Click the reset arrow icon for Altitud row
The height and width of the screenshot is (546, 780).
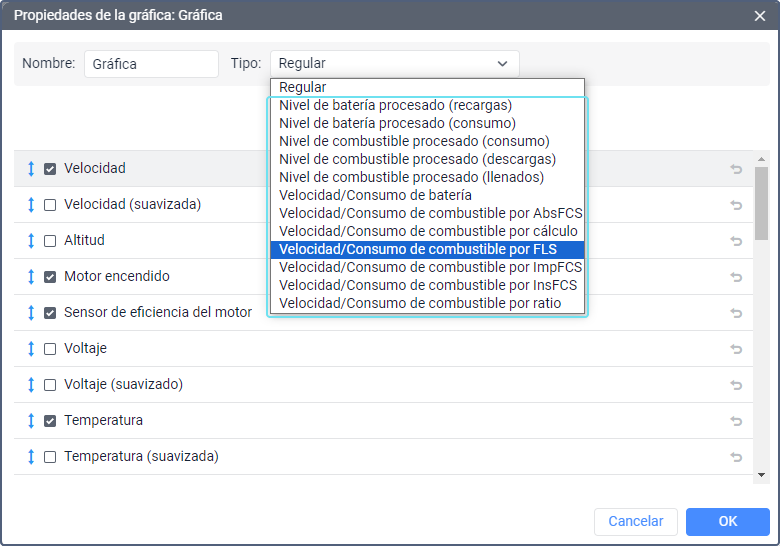coord(736,241)
